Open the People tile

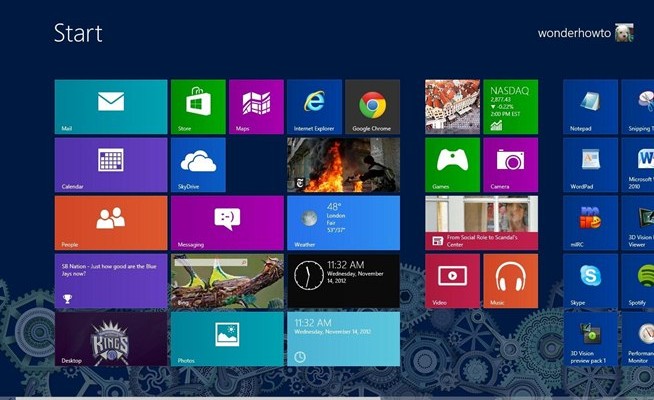point(111,222)
